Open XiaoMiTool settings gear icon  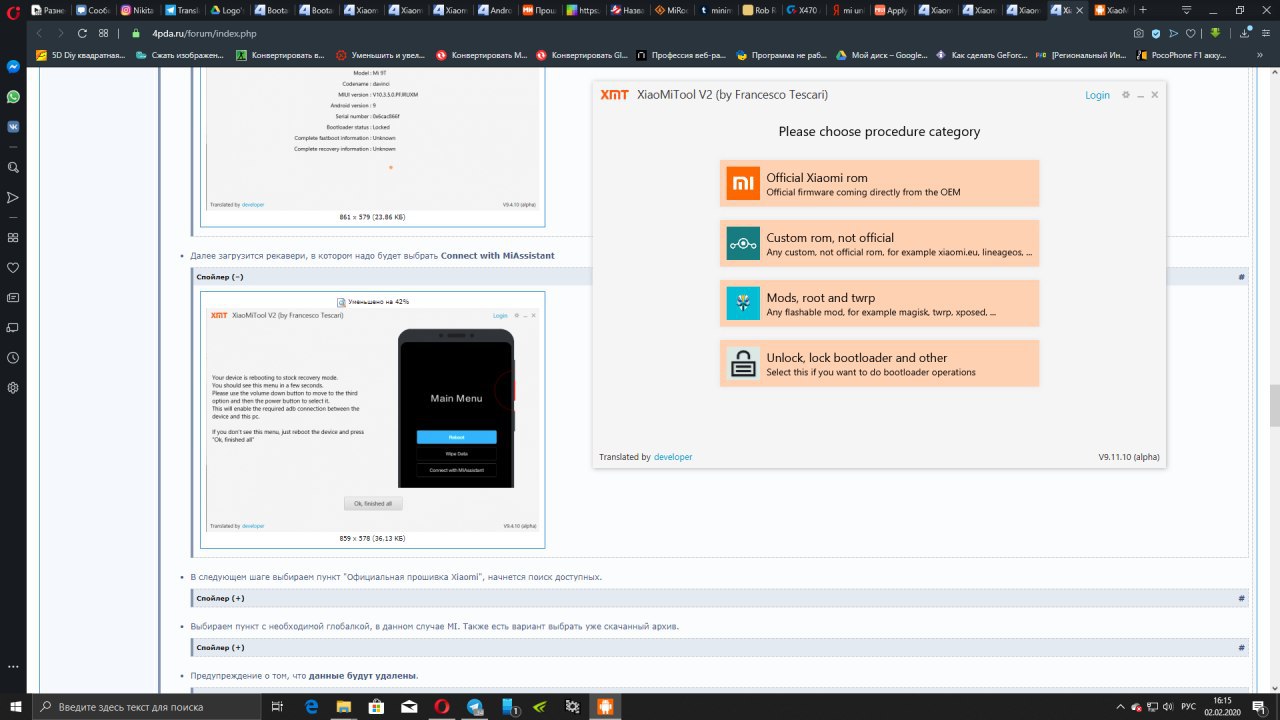coord(1125,95)
